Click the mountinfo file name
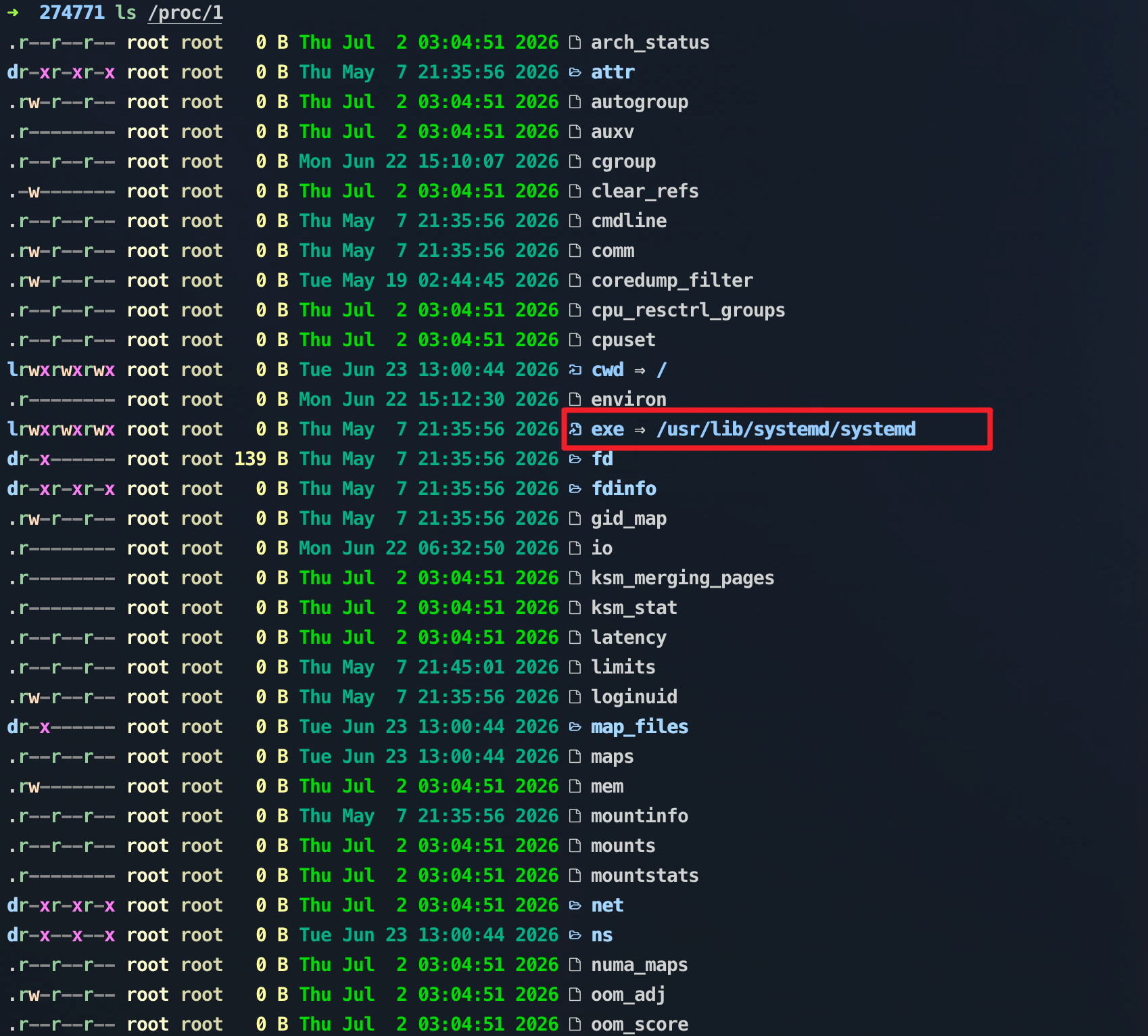Viewport: 1148px width, 1036px height. [x=640, y=816]
